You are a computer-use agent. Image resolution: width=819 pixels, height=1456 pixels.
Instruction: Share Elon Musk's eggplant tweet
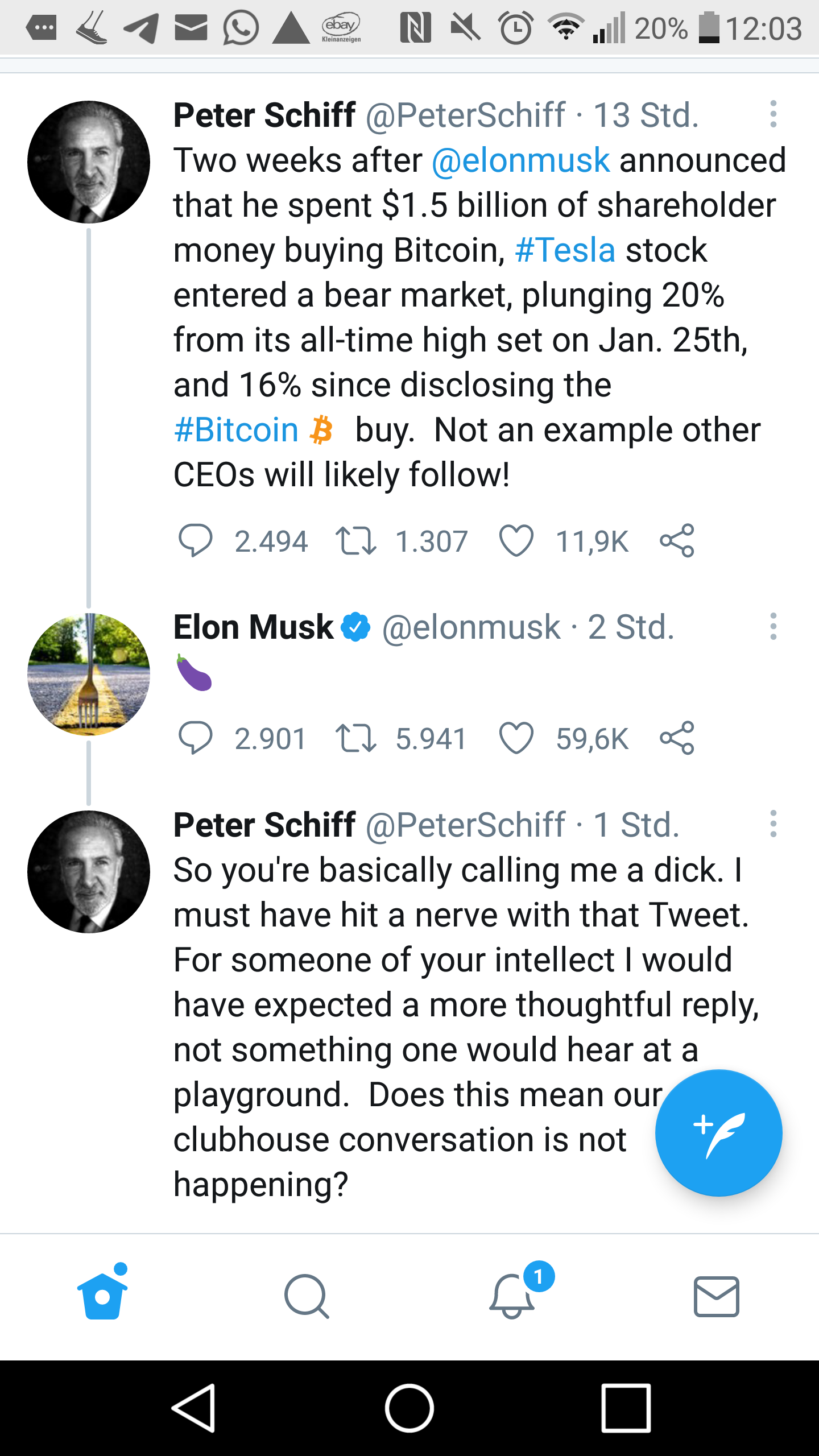click(677, 738)
